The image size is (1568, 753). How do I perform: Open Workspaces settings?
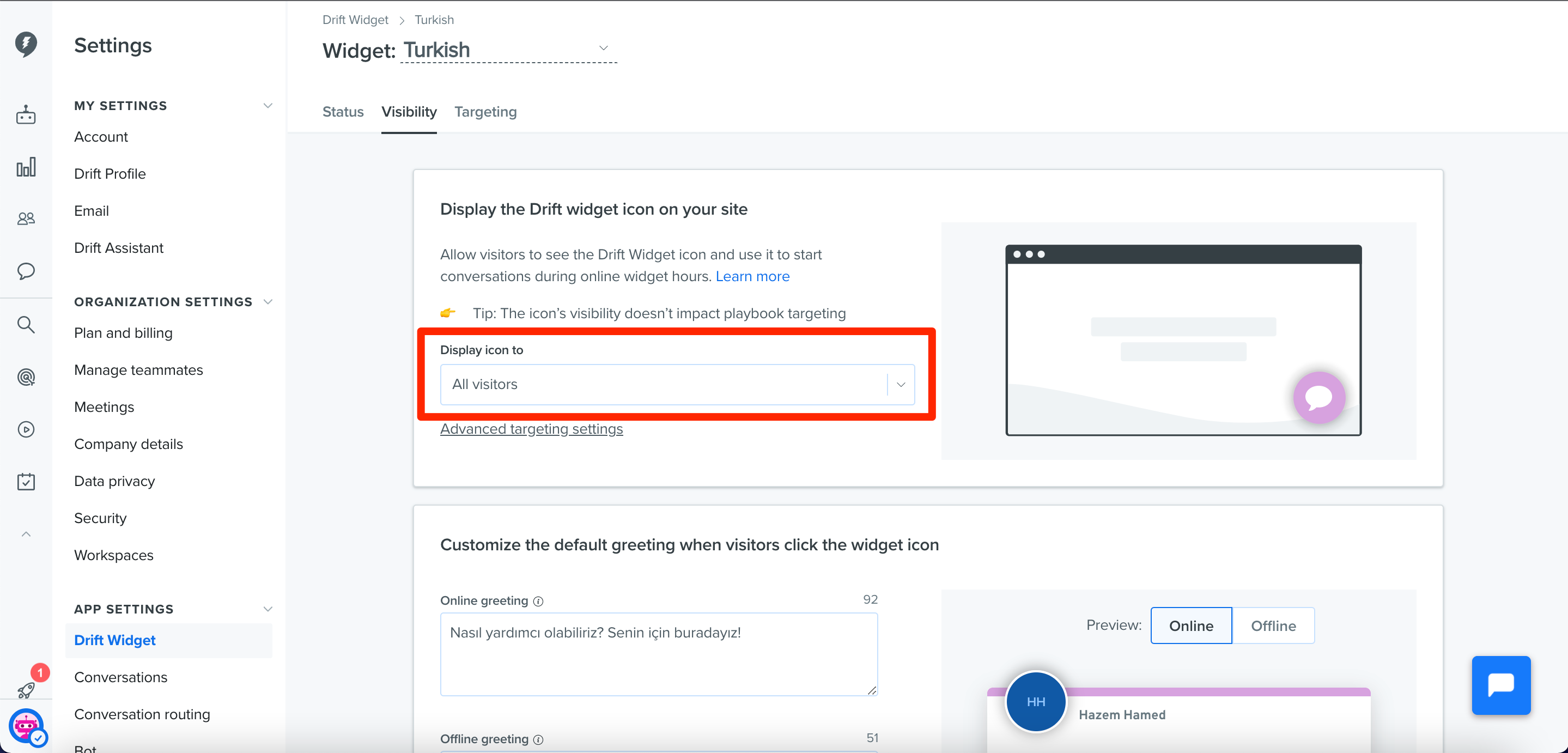pyautogui.click(x=113, y=556)
